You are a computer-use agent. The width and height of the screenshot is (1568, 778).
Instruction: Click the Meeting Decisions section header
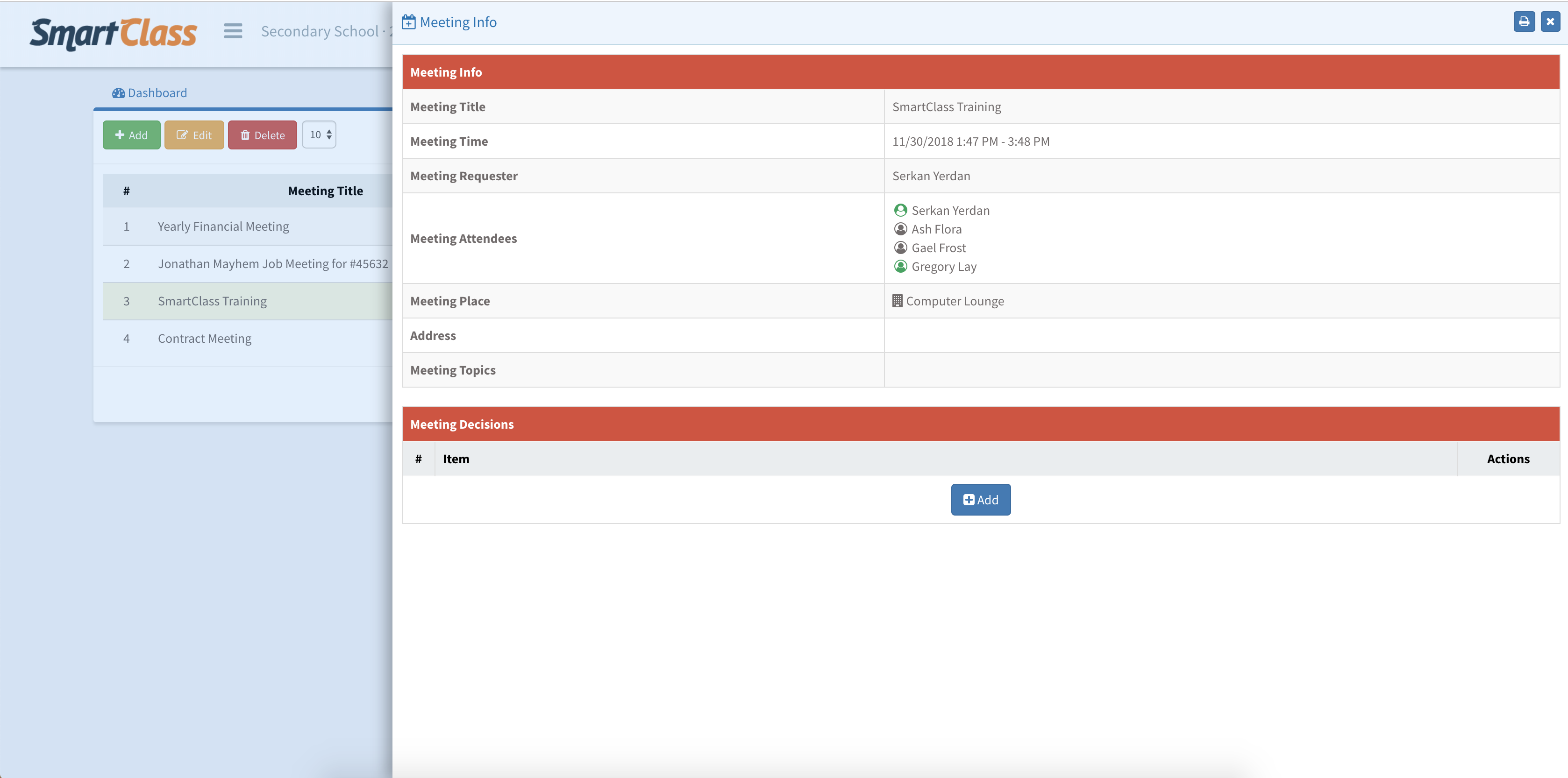981,424
